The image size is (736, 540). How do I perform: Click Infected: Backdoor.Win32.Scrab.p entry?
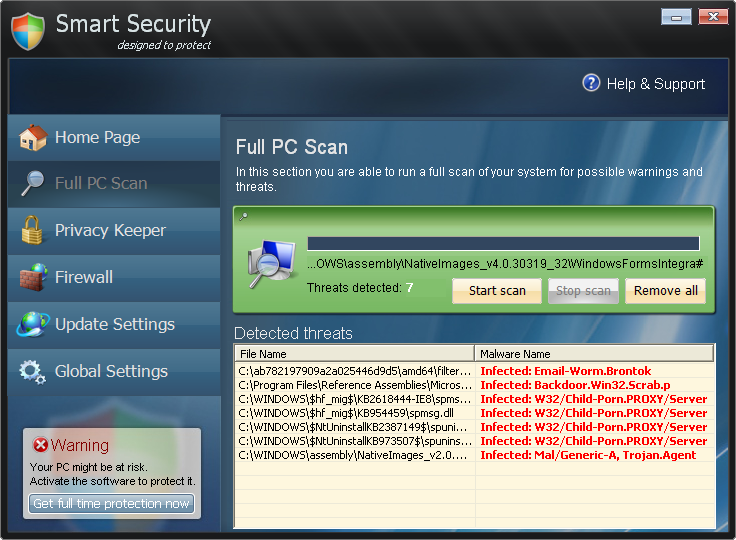coord(575,385)
